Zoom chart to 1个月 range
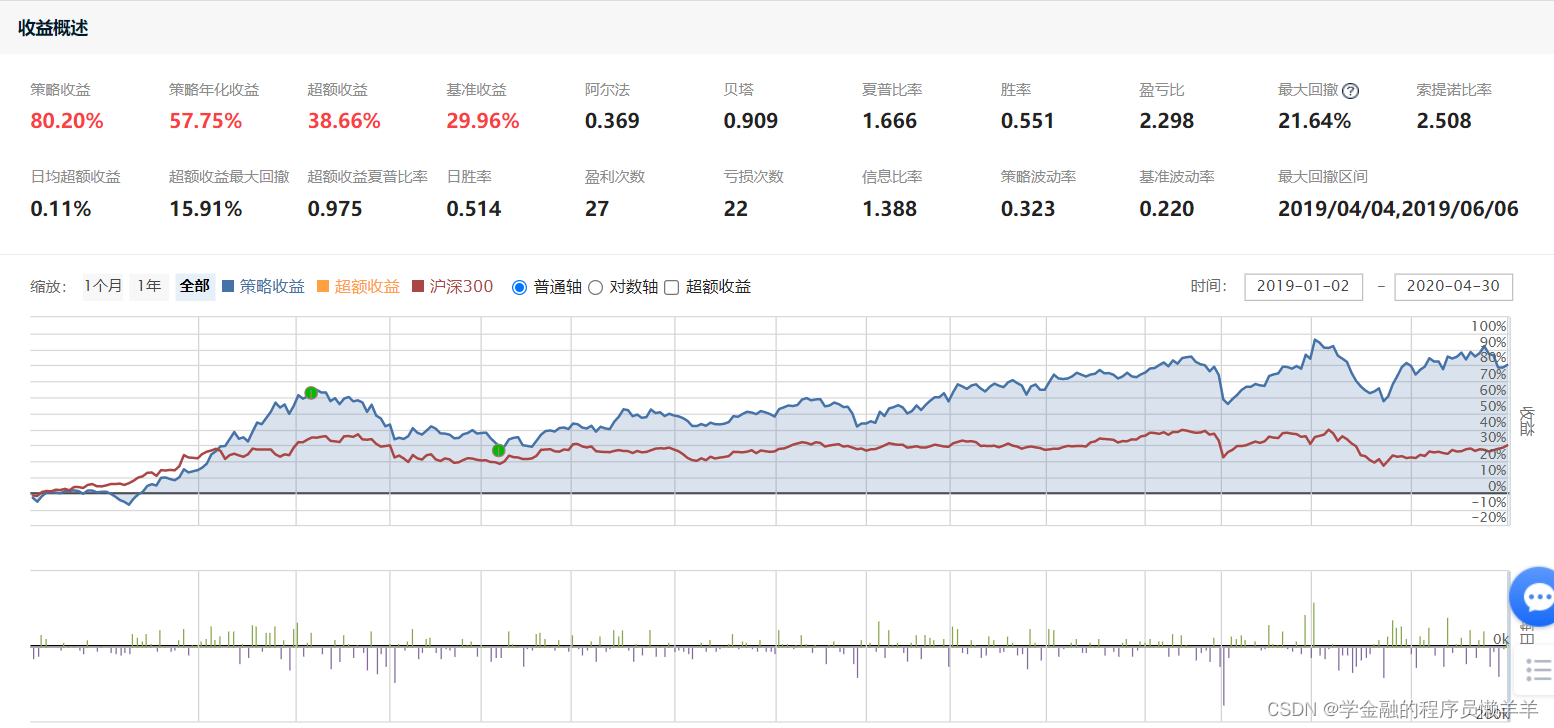The width and height of the screenshot is (1554, 728). [x=103, y=286]
